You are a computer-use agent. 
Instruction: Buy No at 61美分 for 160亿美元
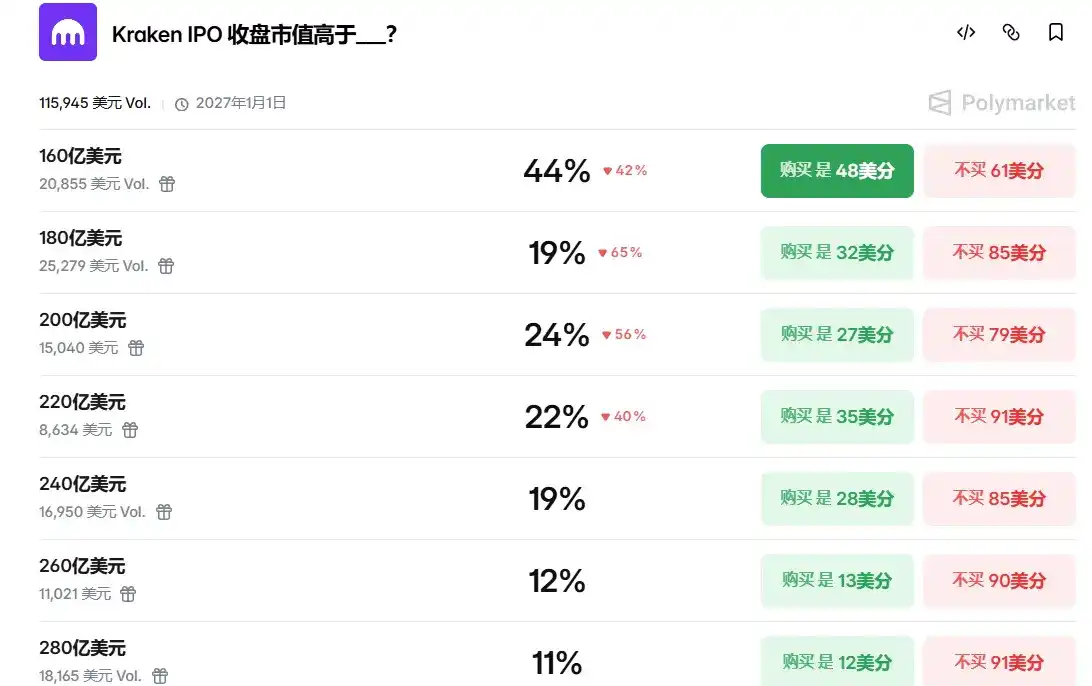(999, 171)
